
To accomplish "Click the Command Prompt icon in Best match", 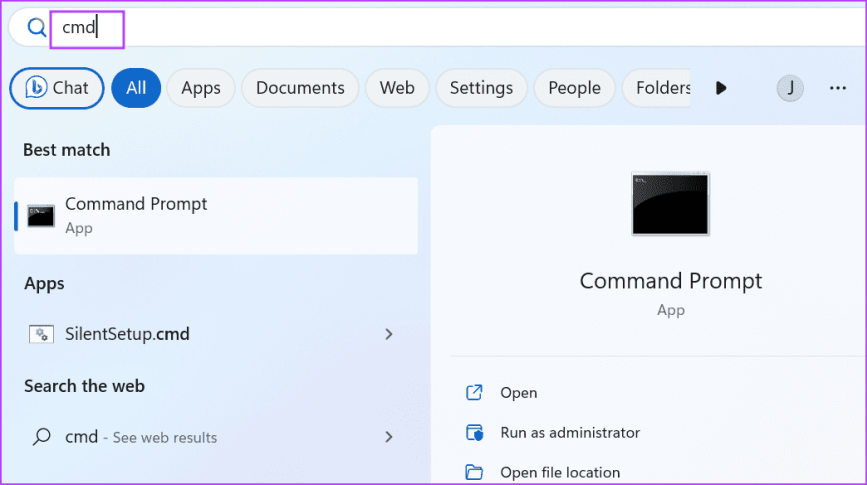I will [41, 215].
